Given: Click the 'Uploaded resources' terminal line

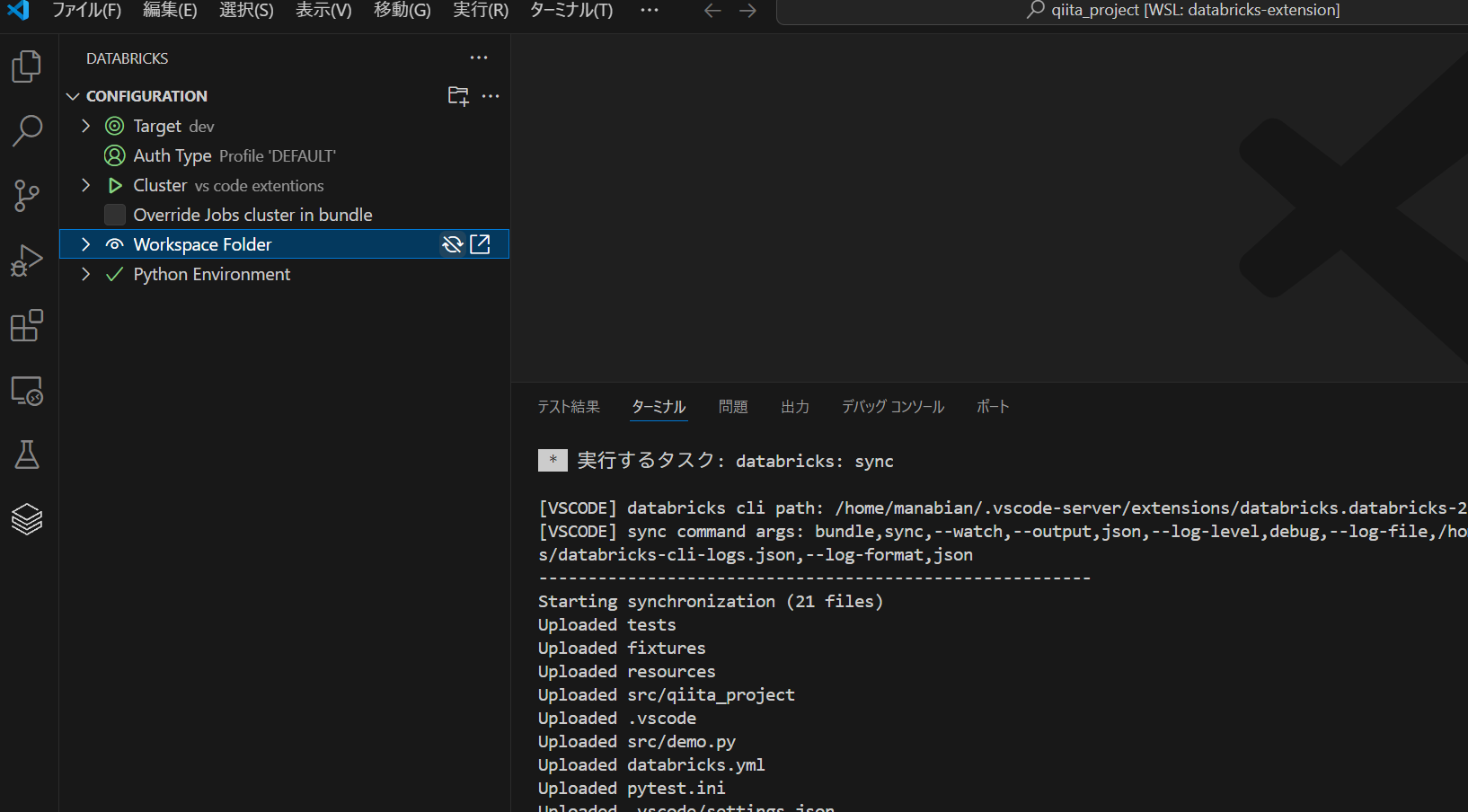Looking at the screenshot, I should tap(627, 671).
